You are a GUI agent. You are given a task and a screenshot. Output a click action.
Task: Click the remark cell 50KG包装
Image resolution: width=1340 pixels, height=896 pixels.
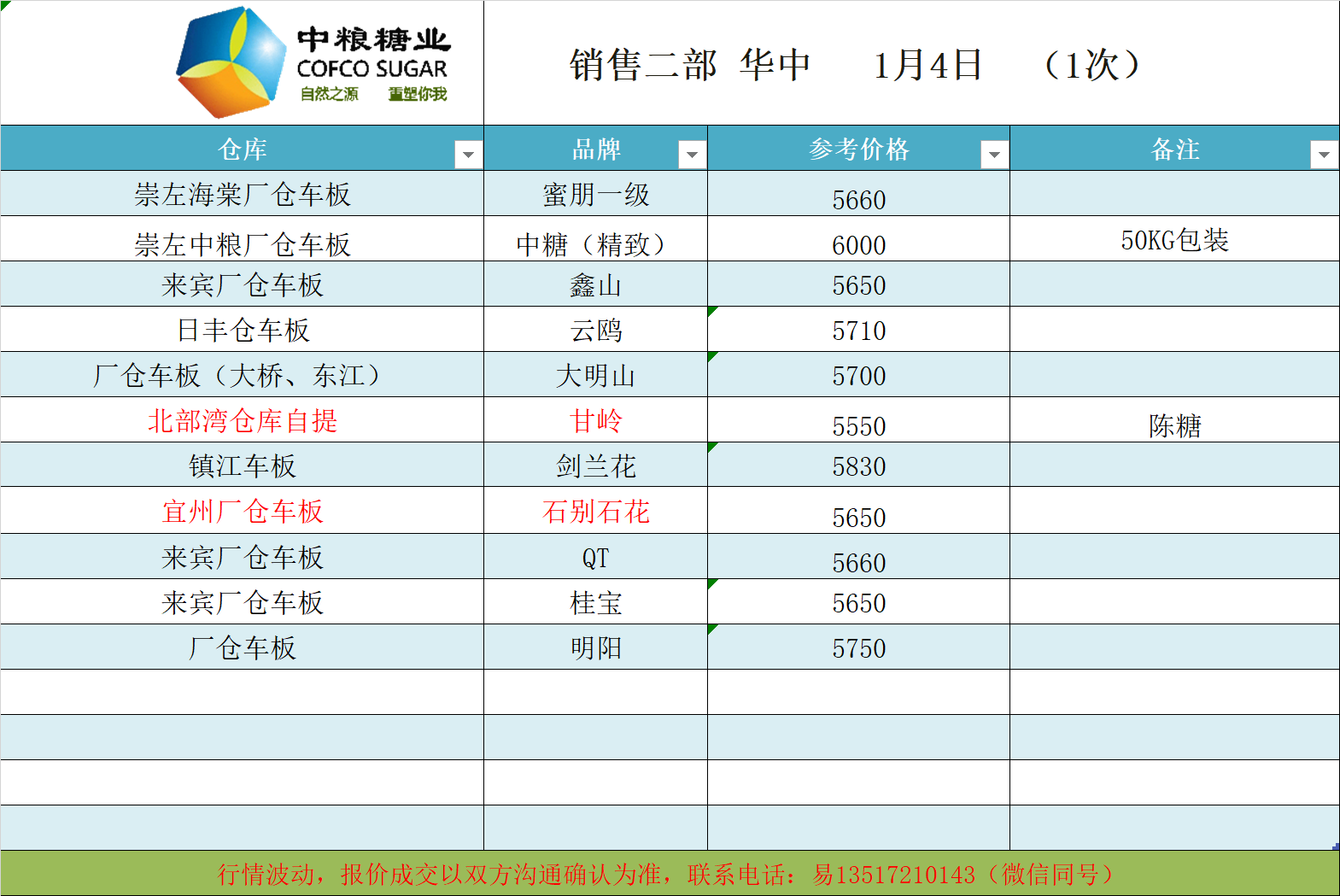[x=1174, y=240]
